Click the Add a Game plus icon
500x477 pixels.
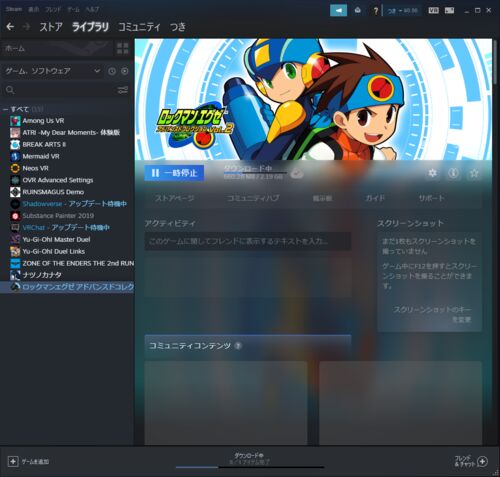pos(13,462)
